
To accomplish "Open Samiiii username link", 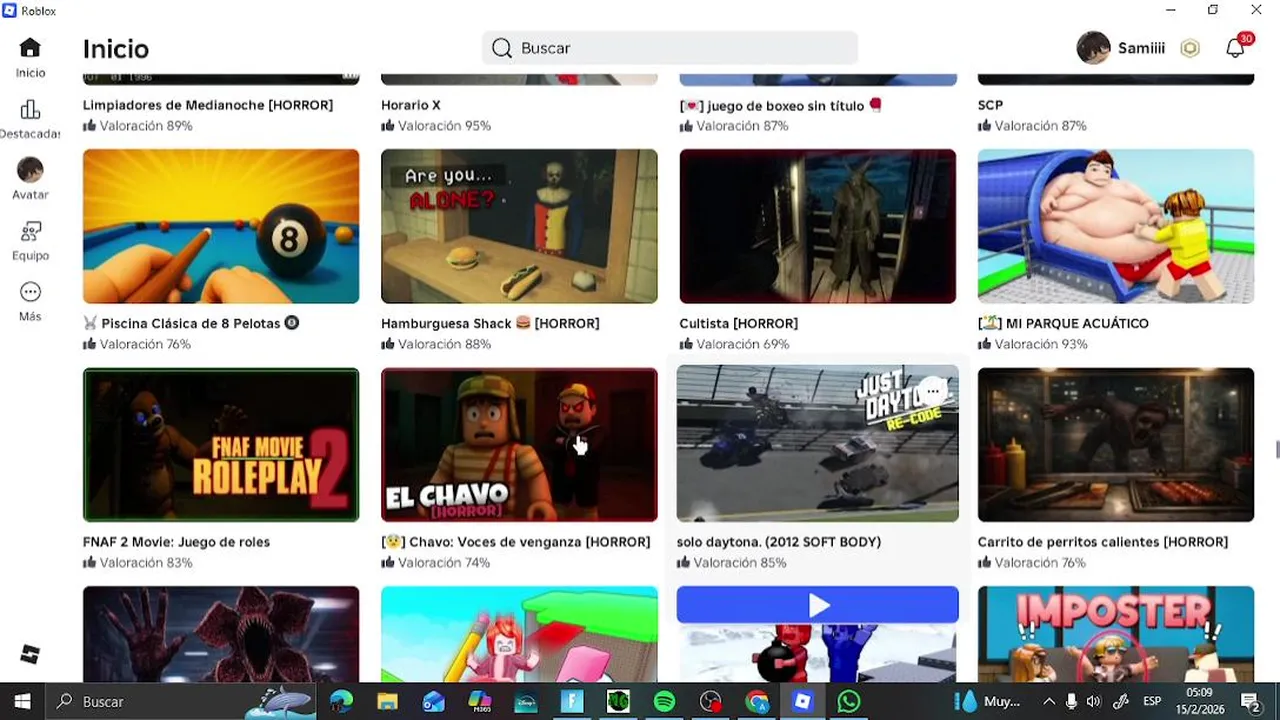I will point(1141,48).
